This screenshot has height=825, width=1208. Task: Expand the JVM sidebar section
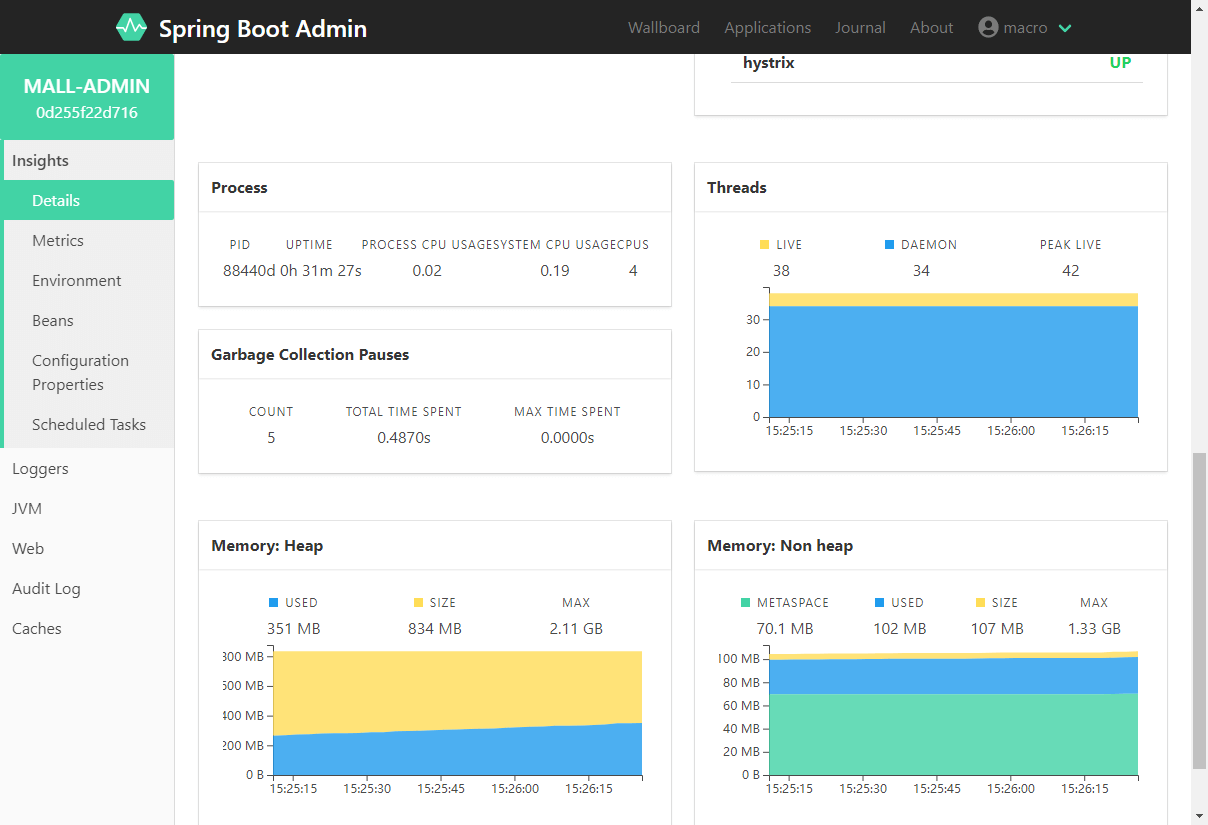[27, 509]
